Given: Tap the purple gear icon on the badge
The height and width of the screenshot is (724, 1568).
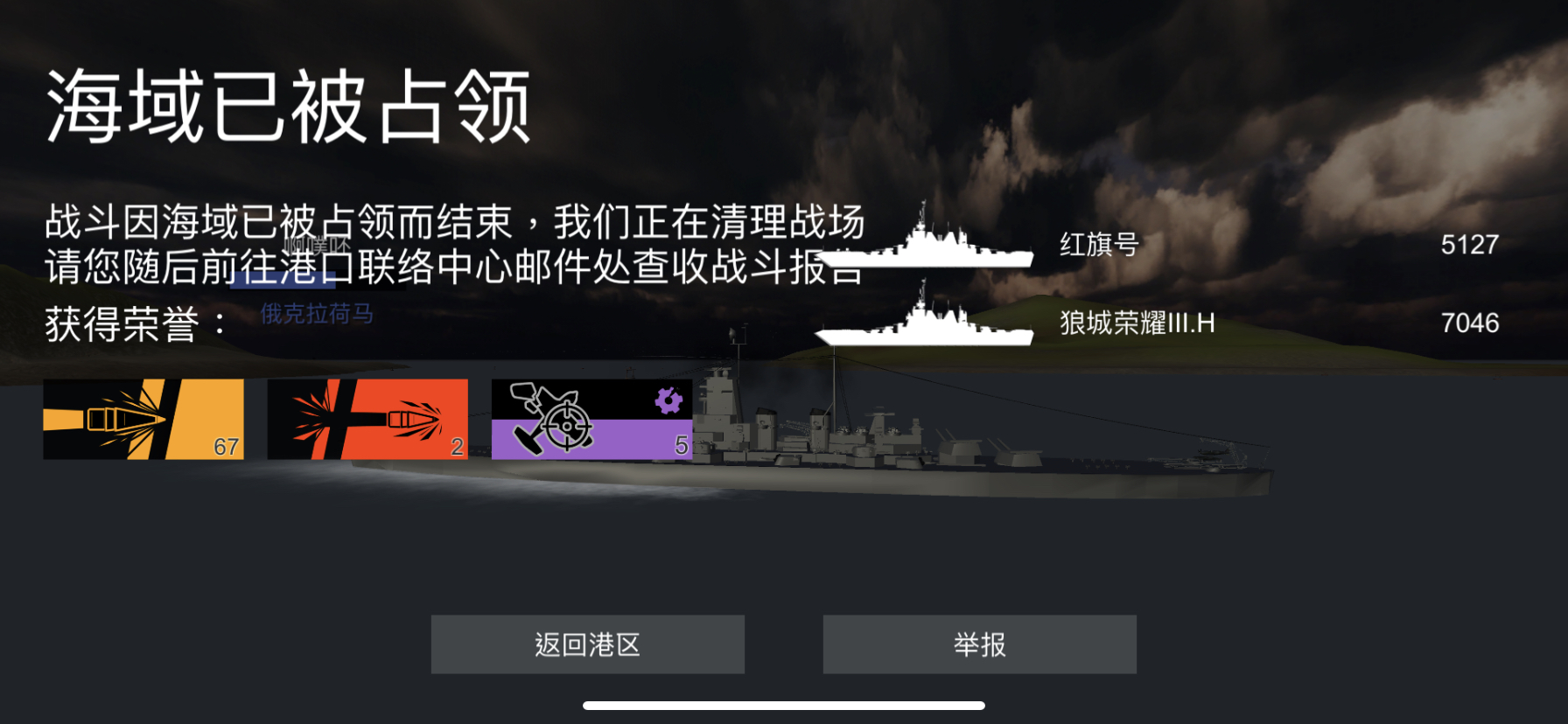Looking at the screenshot, I should [668, 400].
